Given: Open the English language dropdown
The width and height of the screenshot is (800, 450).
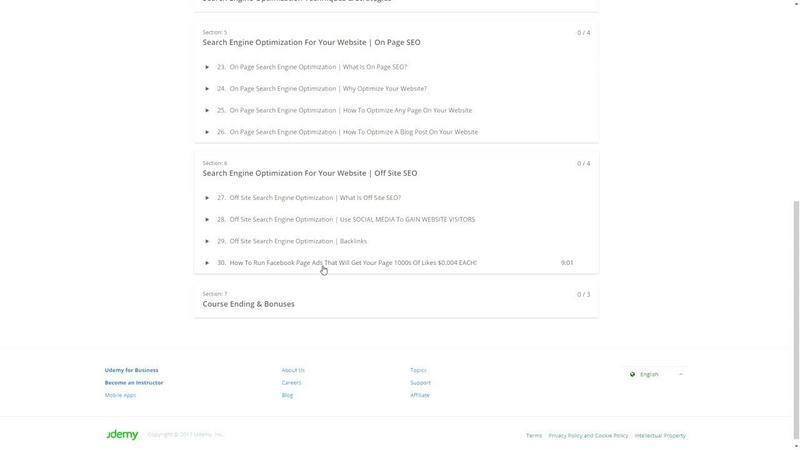Looking at the screenshot, I should 656,374.
